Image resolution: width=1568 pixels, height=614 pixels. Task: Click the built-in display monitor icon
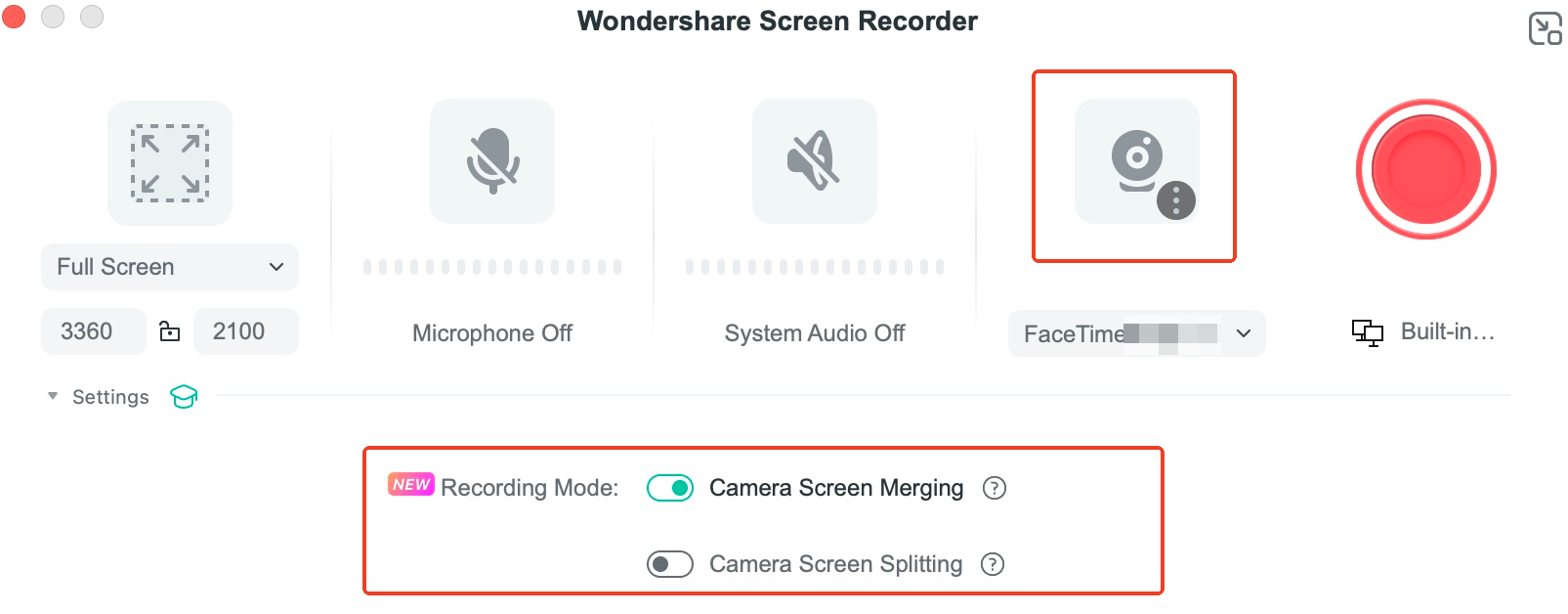1368,332
